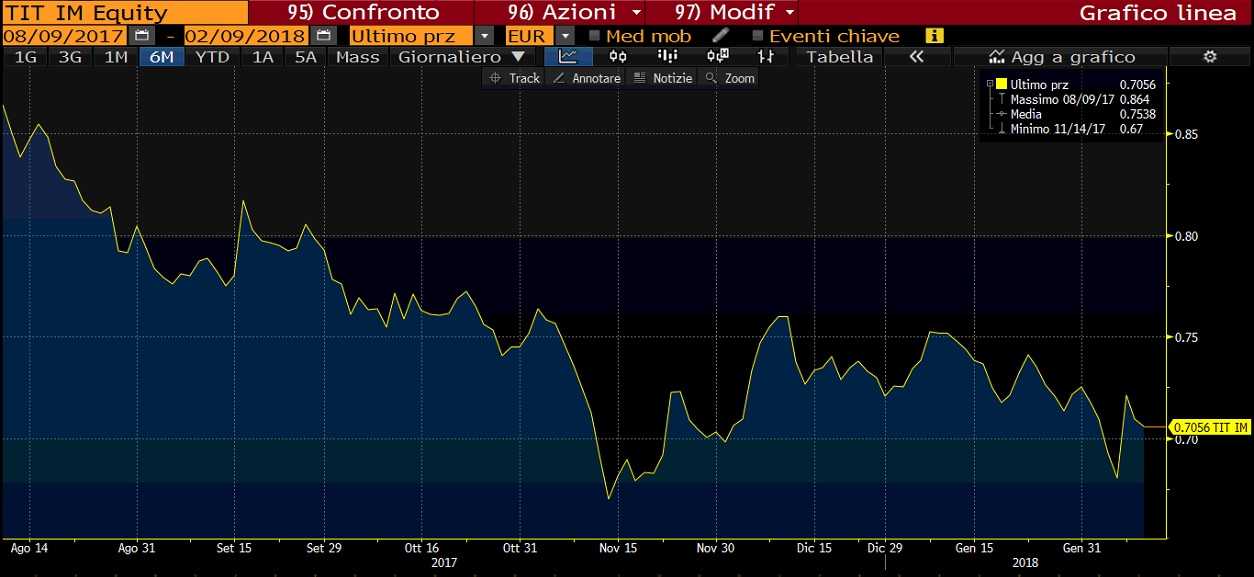This screenshot has height=577, width=1254.
Task: Select the bar chart style icon
Action: tap(668, 57)
